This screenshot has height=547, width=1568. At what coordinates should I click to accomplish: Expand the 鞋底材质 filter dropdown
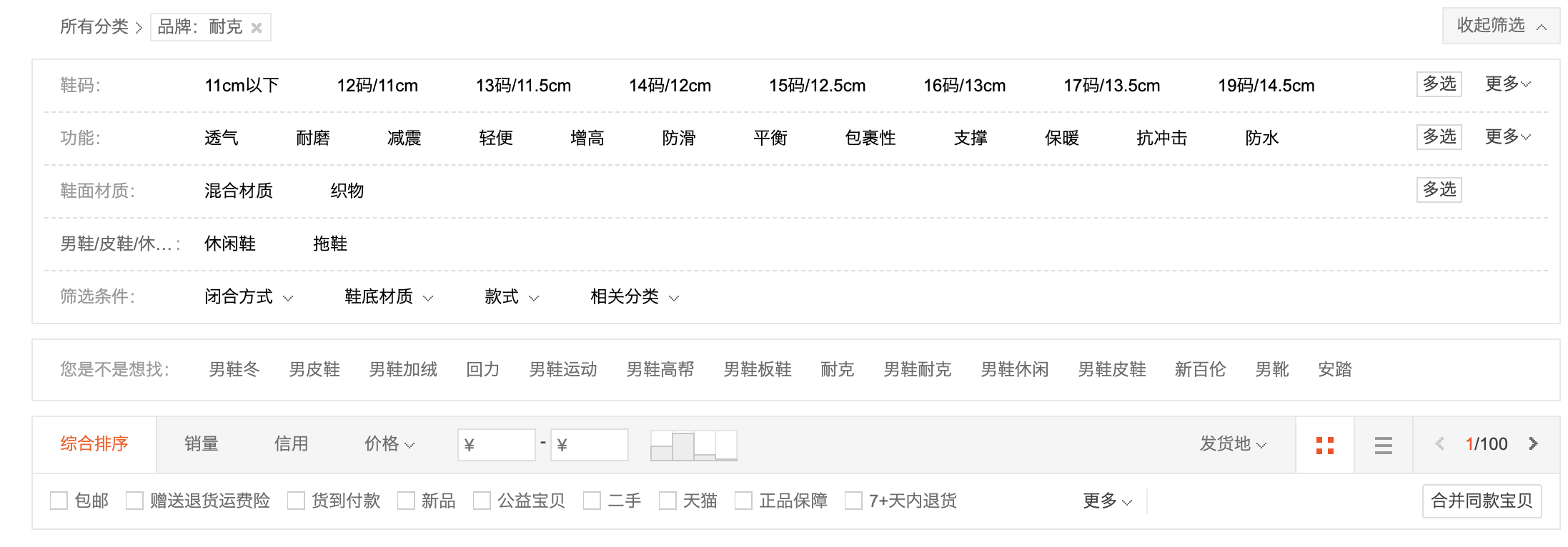389,296
